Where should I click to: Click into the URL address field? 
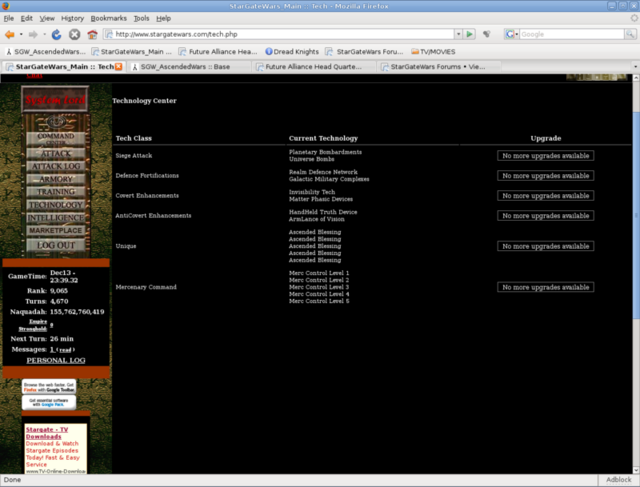tap(280, 34)
